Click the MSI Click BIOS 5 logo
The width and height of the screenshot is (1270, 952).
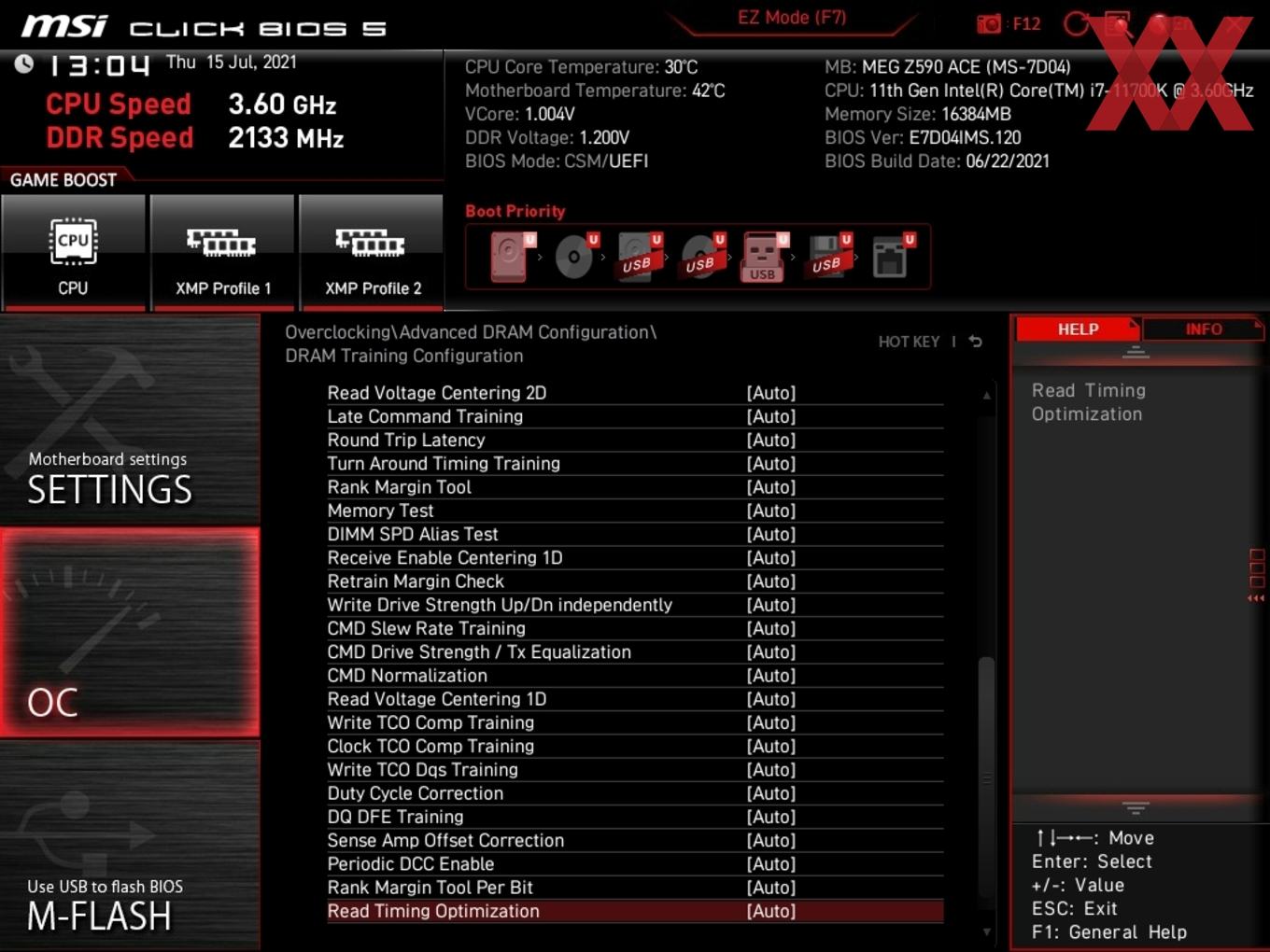click(x=204, y=26)
